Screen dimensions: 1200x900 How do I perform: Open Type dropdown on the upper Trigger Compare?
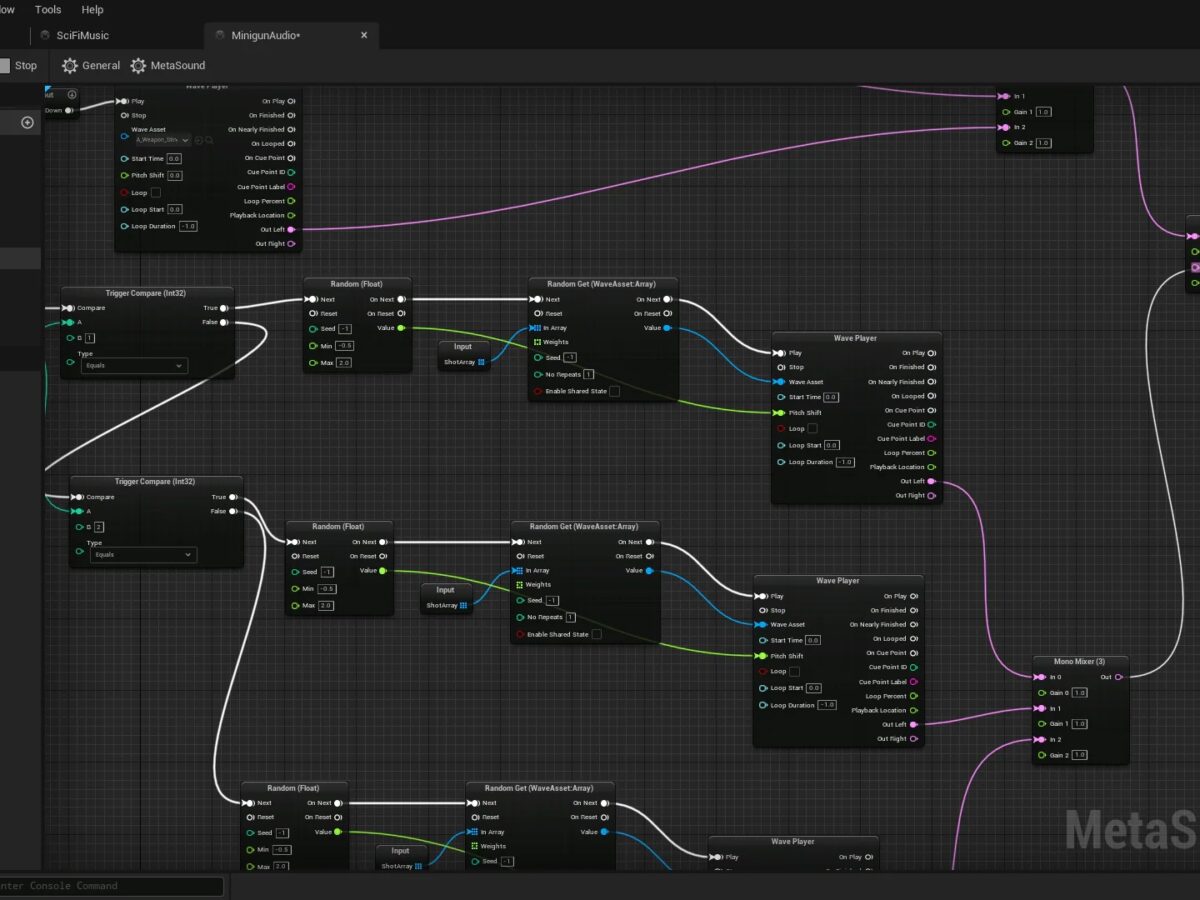(x=137, y=367)
